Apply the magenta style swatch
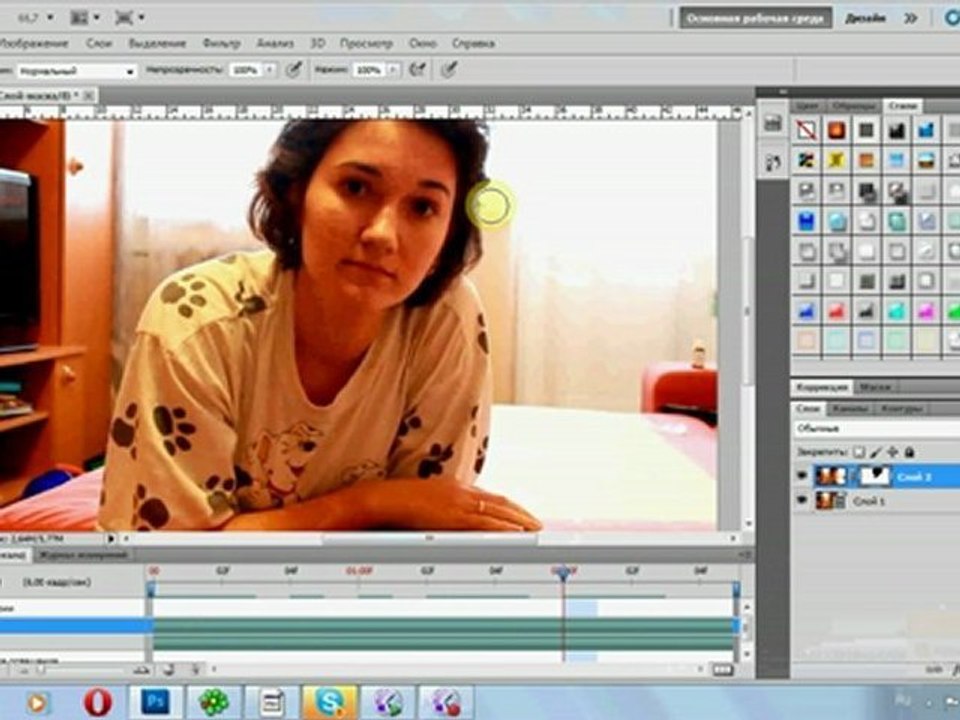 point(926,311)
